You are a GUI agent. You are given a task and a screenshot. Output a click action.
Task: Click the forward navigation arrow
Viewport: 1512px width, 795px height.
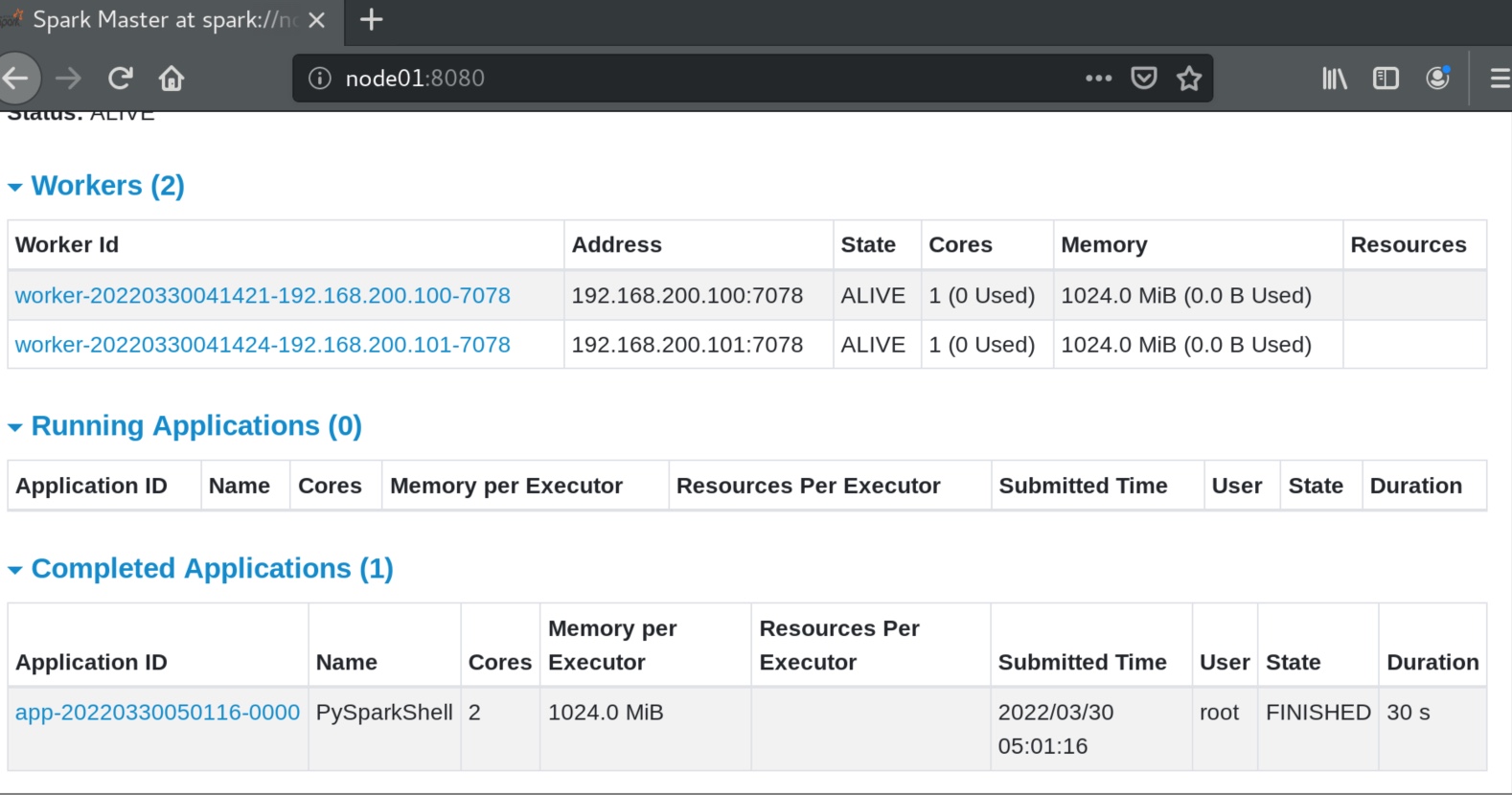[x=69, y=78]
